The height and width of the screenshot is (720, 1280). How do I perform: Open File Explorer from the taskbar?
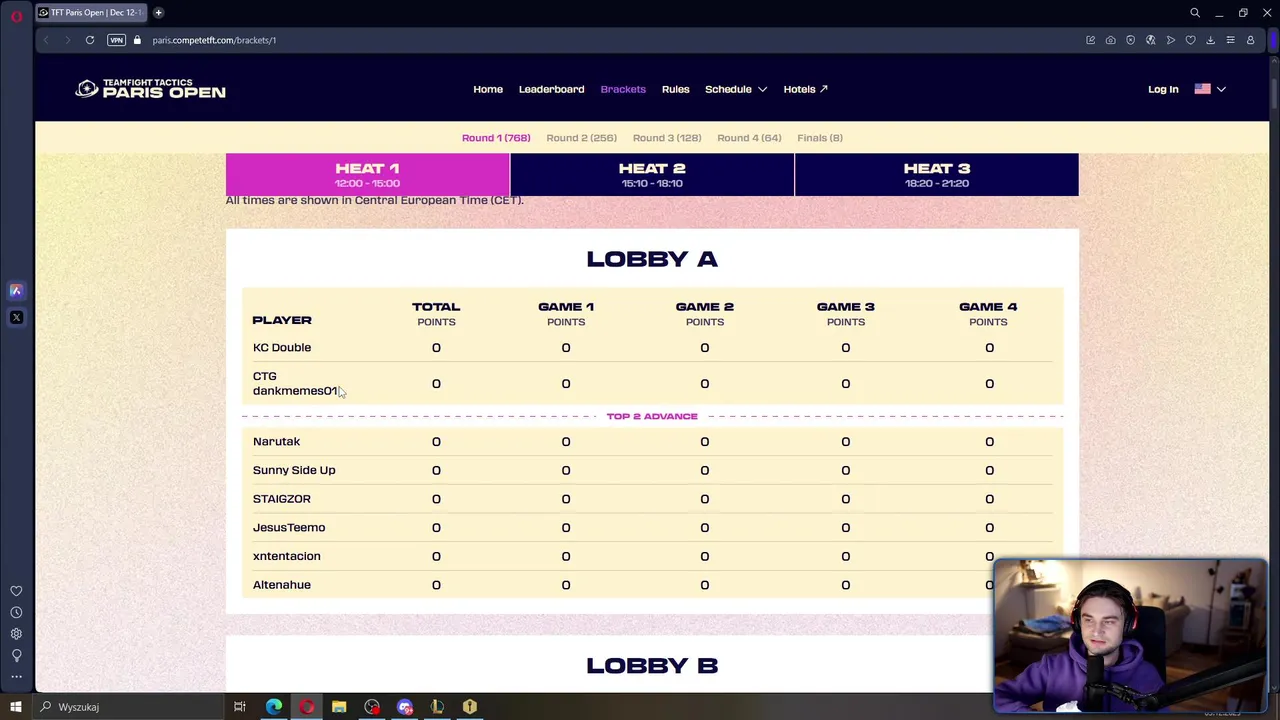pyautogui.click(x=339, y=707)
